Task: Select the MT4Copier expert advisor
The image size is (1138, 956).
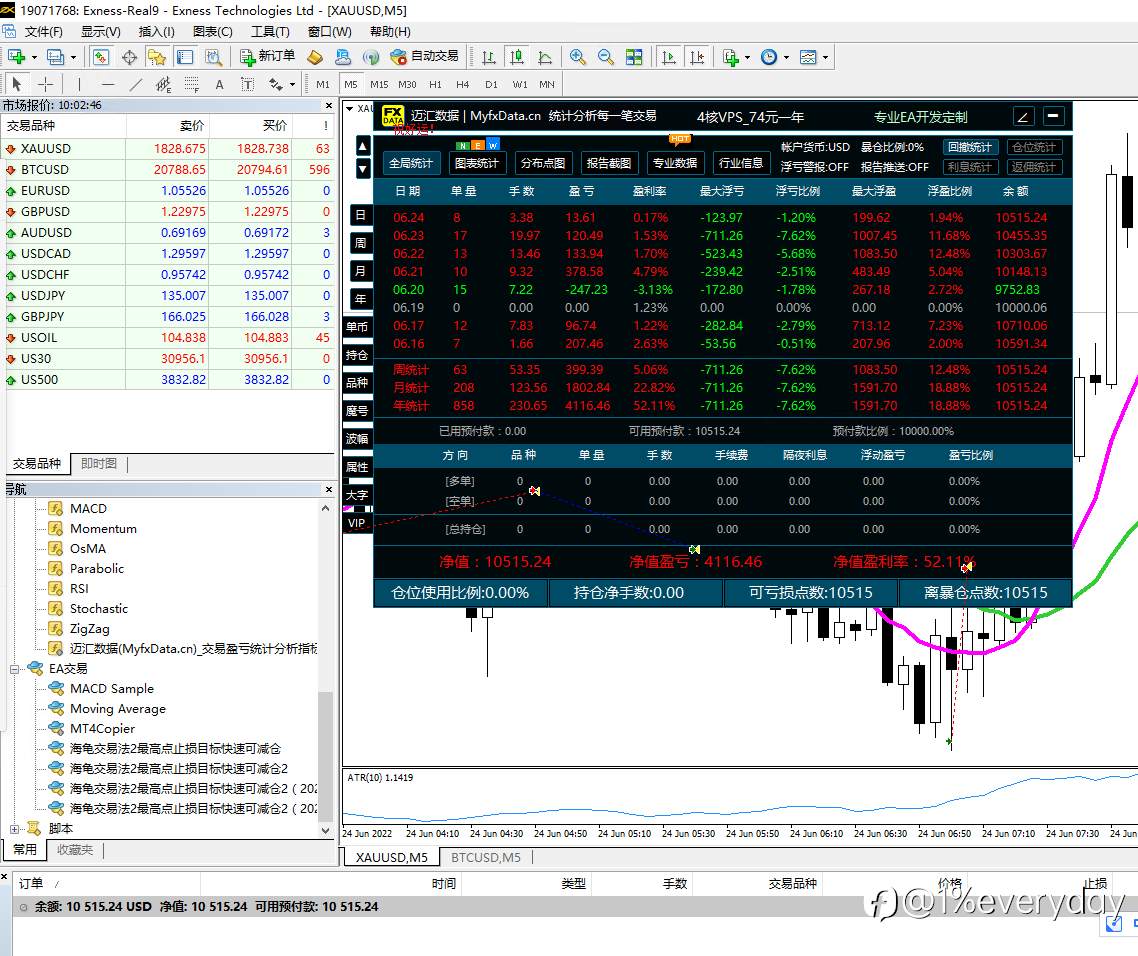Action: (x=102, y=728)
